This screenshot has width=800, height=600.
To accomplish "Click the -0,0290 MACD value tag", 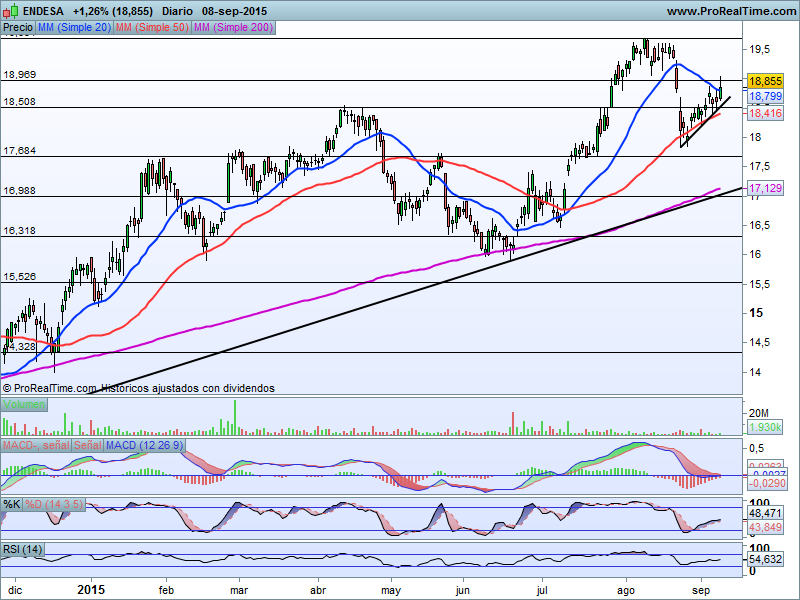I will point(768,483).
